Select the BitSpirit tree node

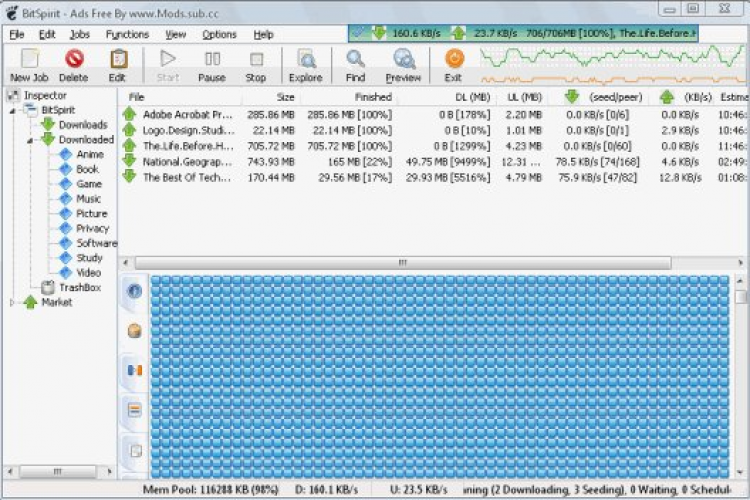click(58, 110)
